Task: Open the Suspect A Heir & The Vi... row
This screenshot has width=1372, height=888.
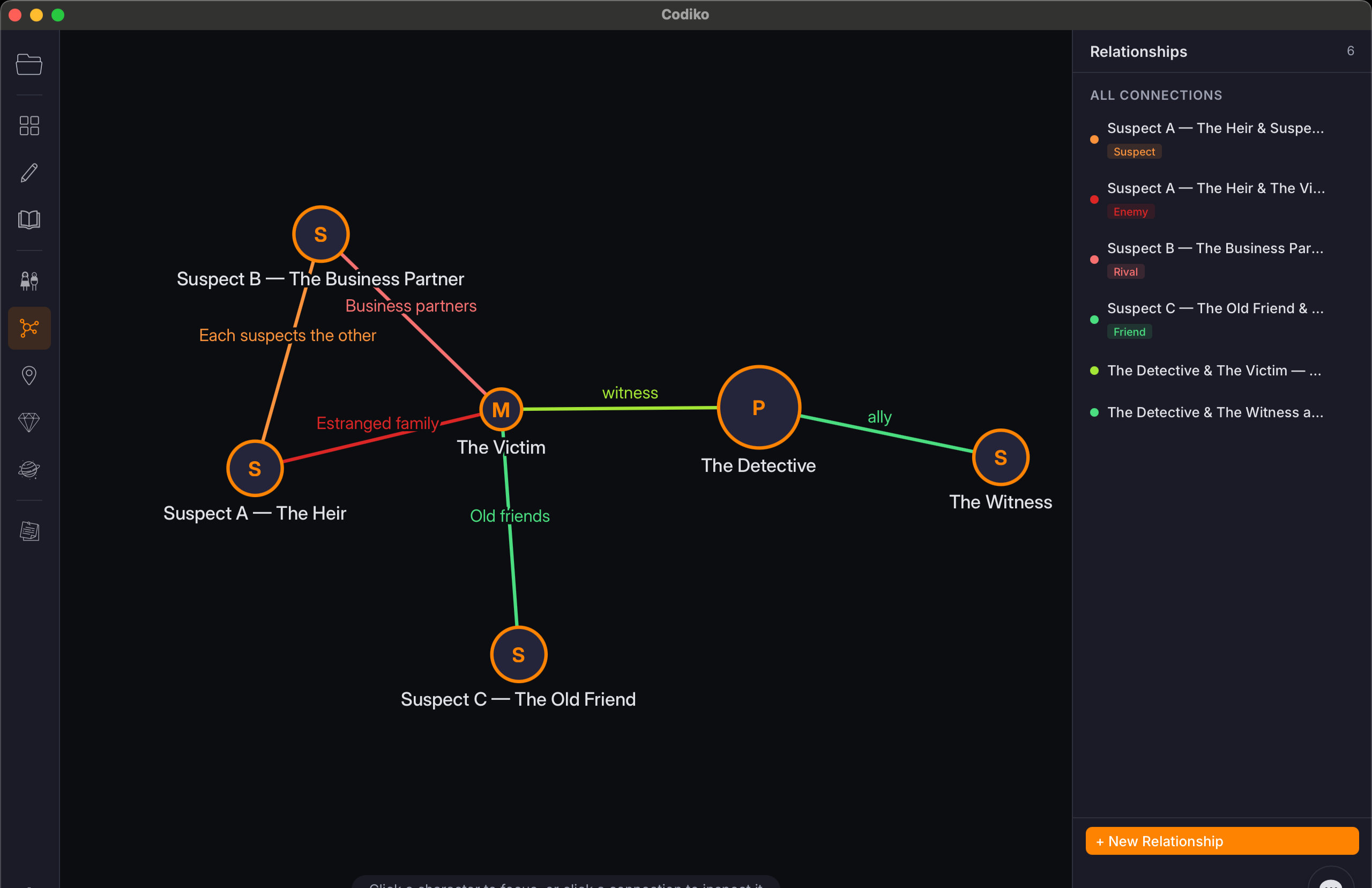Action: tap(1221, 199)
